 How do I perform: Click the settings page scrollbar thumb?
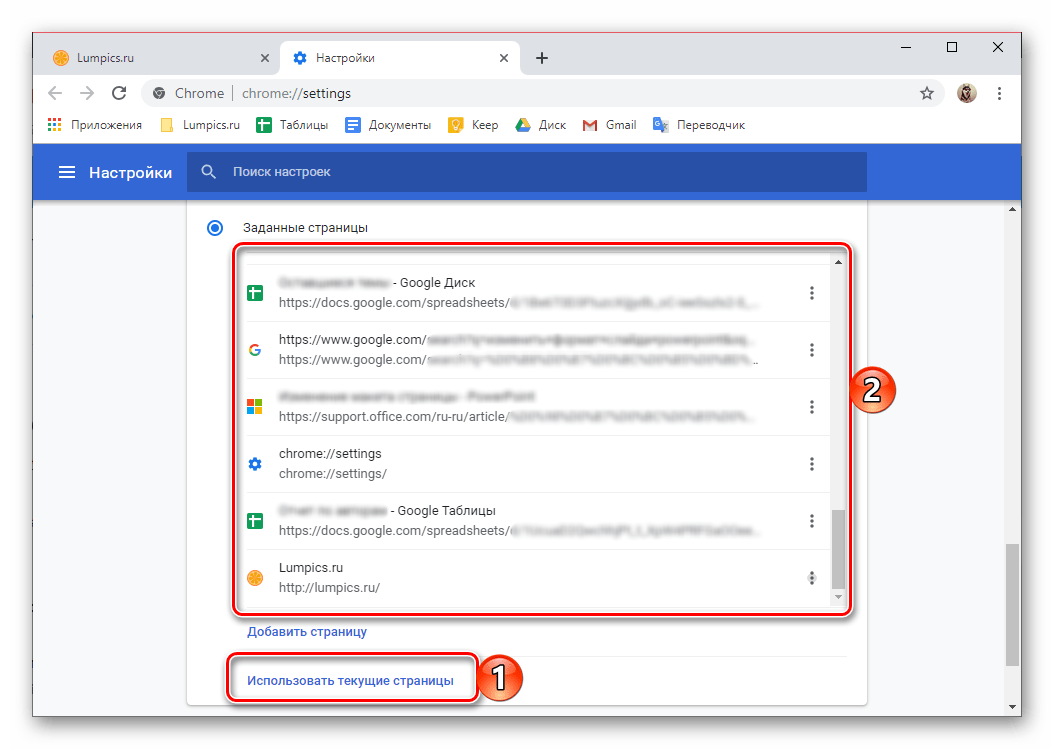coord(1012,605)
